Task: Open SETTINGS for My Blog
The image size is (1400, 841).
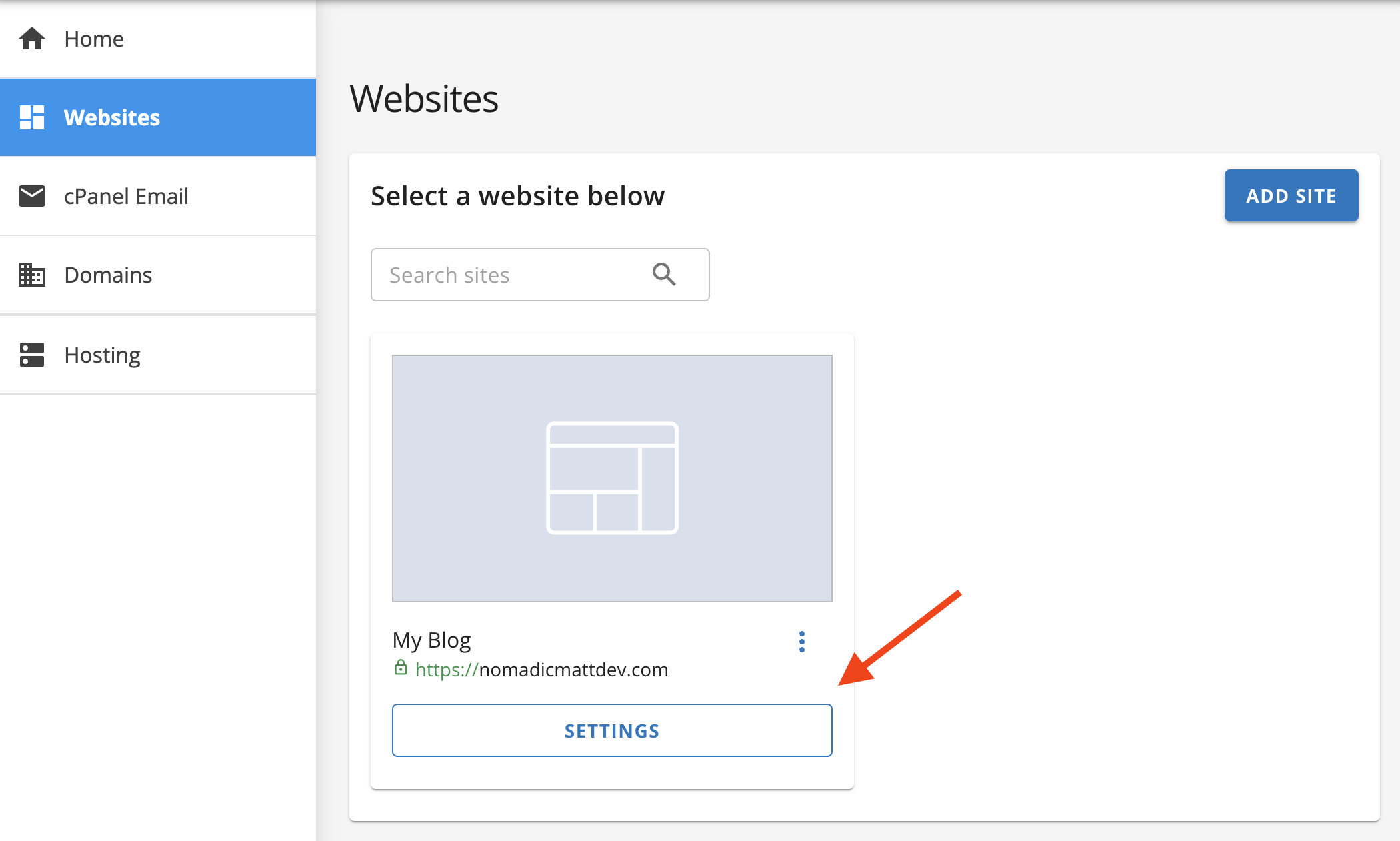Action: coord(611,730)
